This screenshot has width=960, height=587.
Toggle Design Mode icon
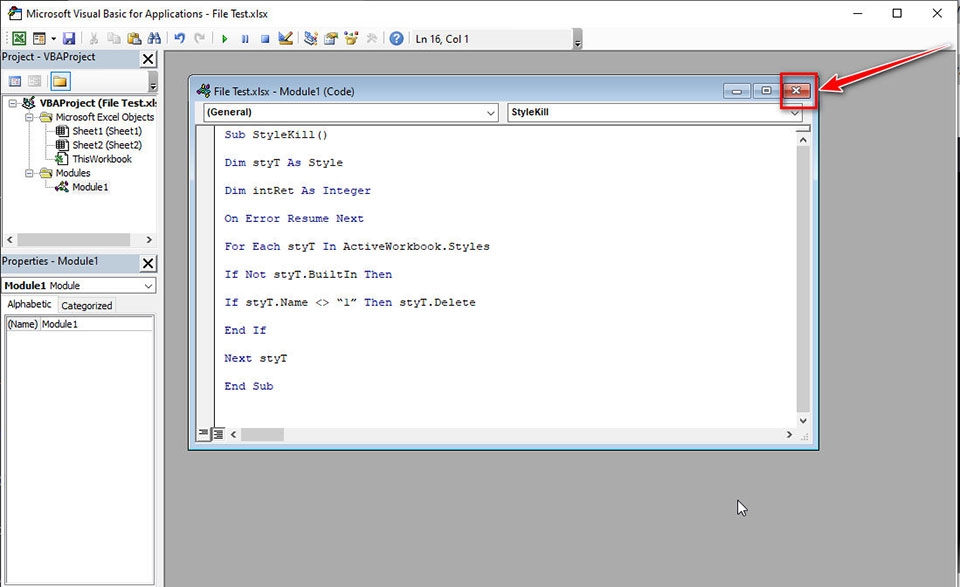tap(285, 39)
